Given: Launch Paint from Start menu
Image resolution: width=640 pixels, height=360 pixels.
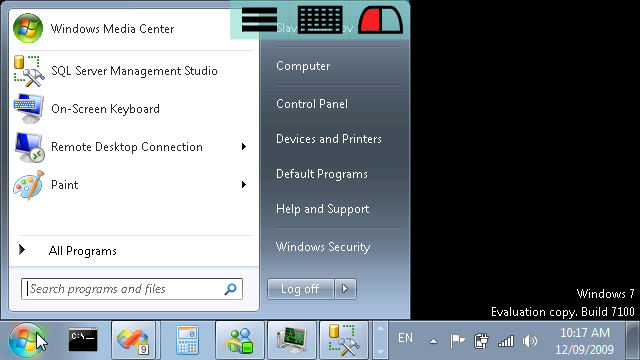Looking at the screenshot, I should pyautogui.click(x=122, y=185).
